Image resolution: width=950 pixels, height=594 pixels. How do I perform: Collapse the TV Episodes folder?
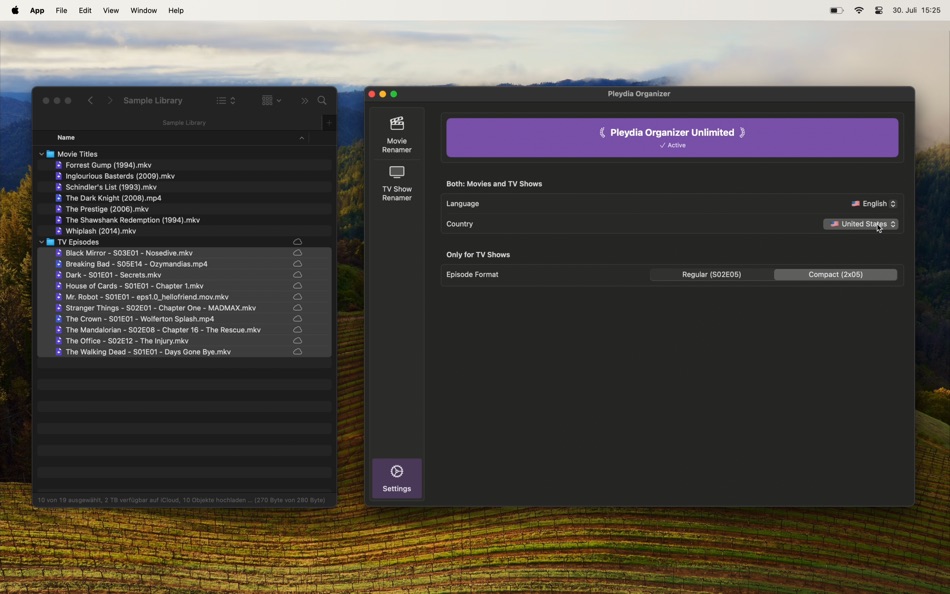(42, 242)
